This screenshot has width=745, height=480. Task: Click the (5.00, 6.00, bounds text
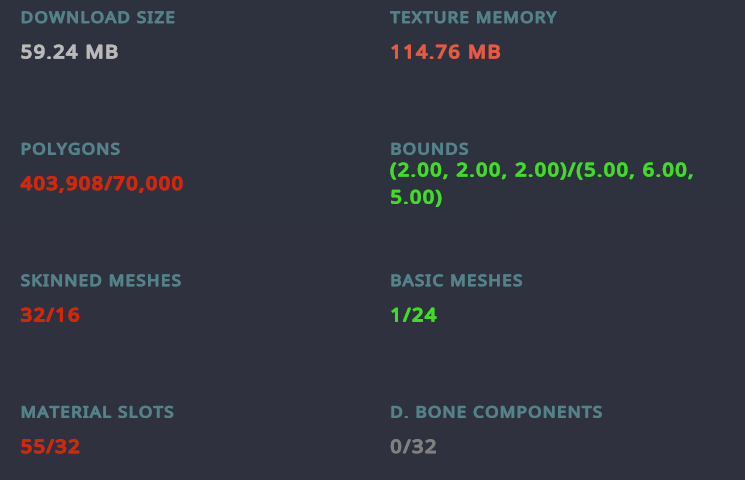click(635, 170)
